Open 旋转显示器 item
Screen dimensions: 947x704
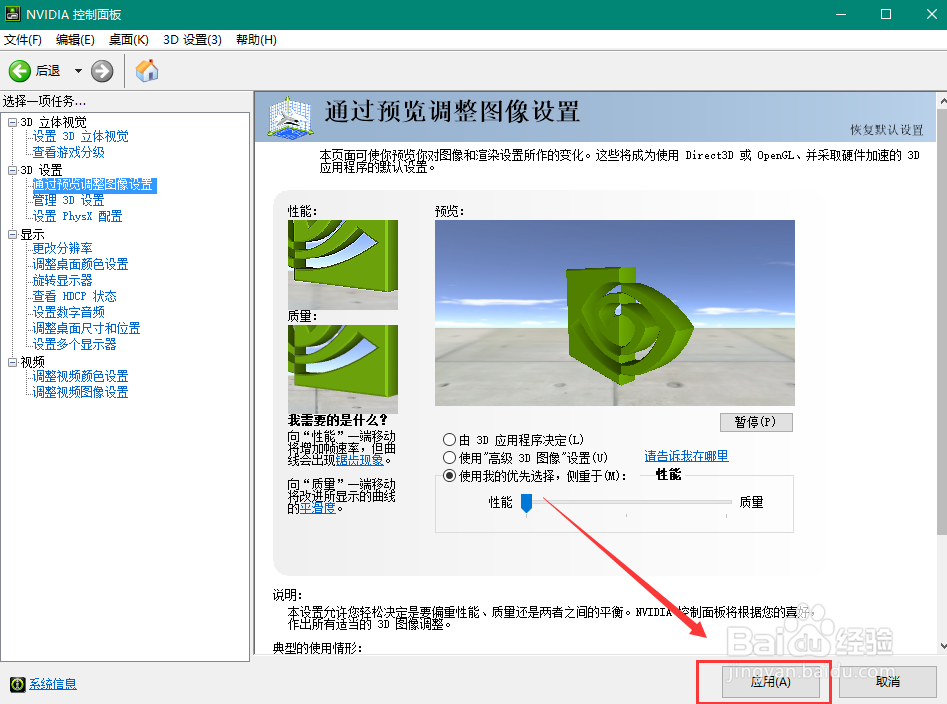(x=62, y=280)
